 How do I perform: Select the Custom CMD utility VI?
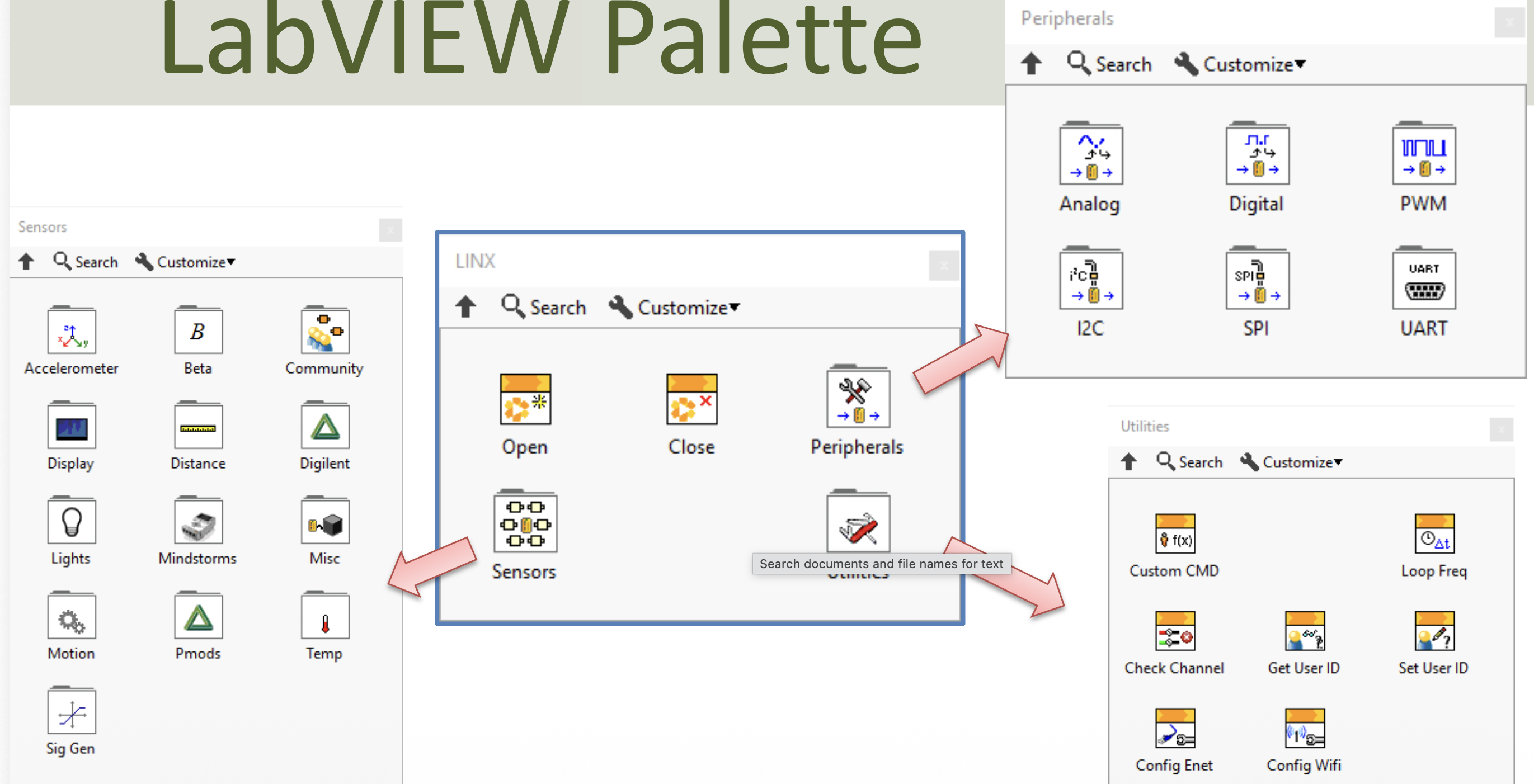1175,533
